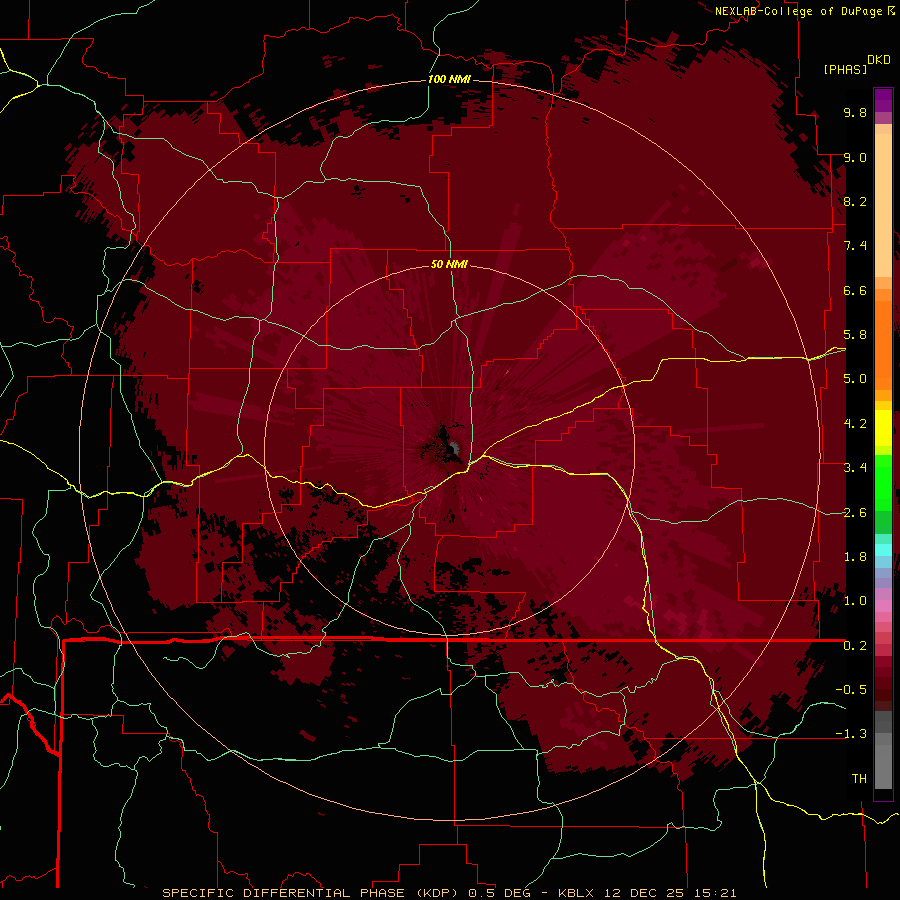Select the 5.8 scale label
900x900 pixels.
(x=855, y=335)
